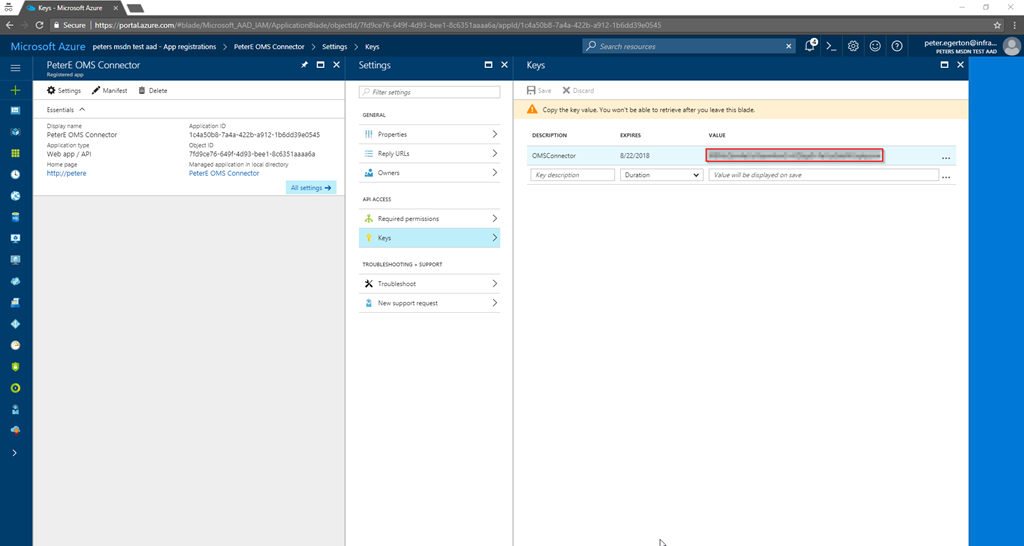The height and width of the screenshot is (546, 1024).
Task: Launch Cloud Shell from top bar
Action: pos(831,46)
